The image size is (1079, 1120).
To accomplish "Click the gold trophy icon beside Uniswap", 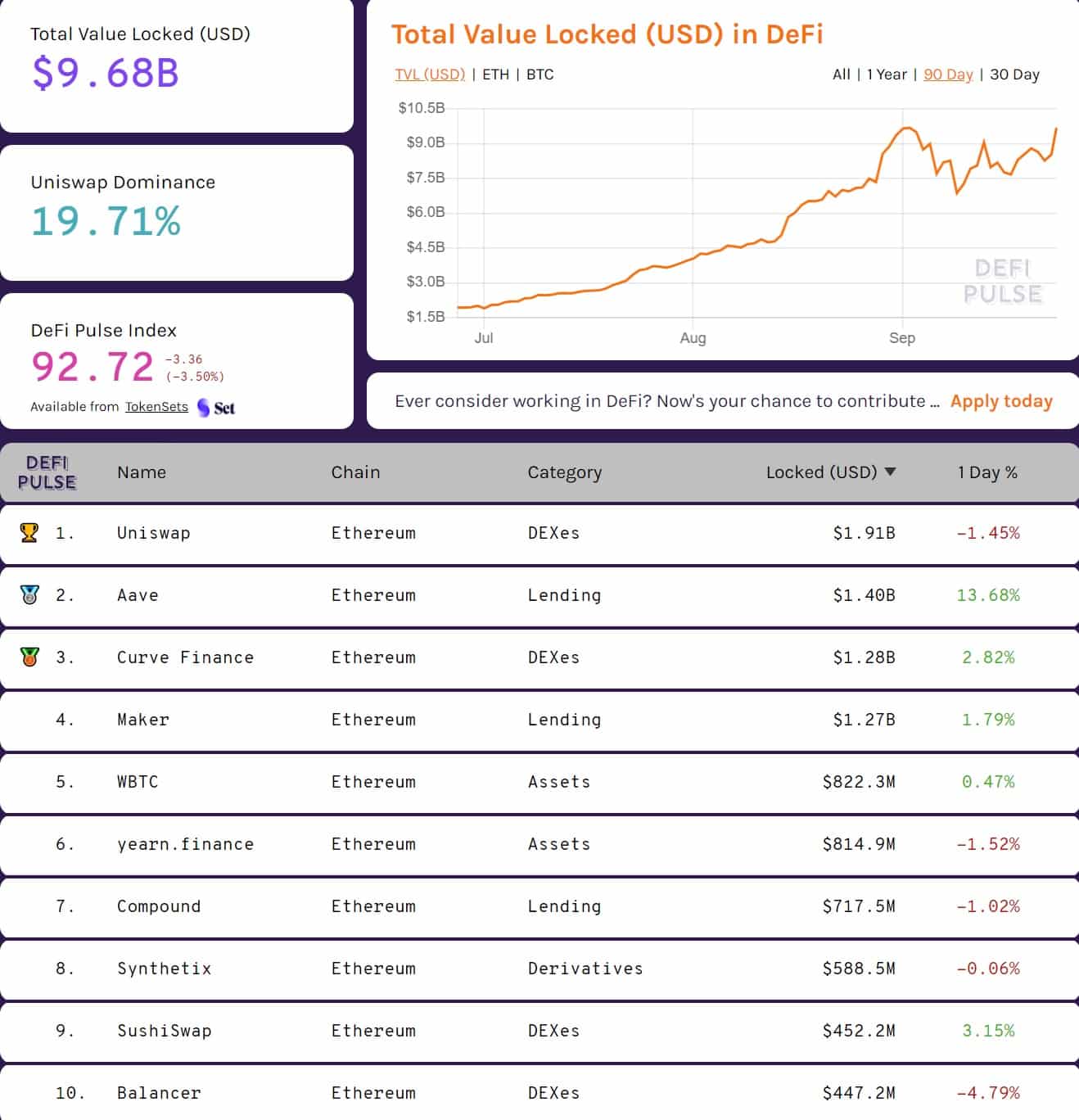I will tap(29, 533).
